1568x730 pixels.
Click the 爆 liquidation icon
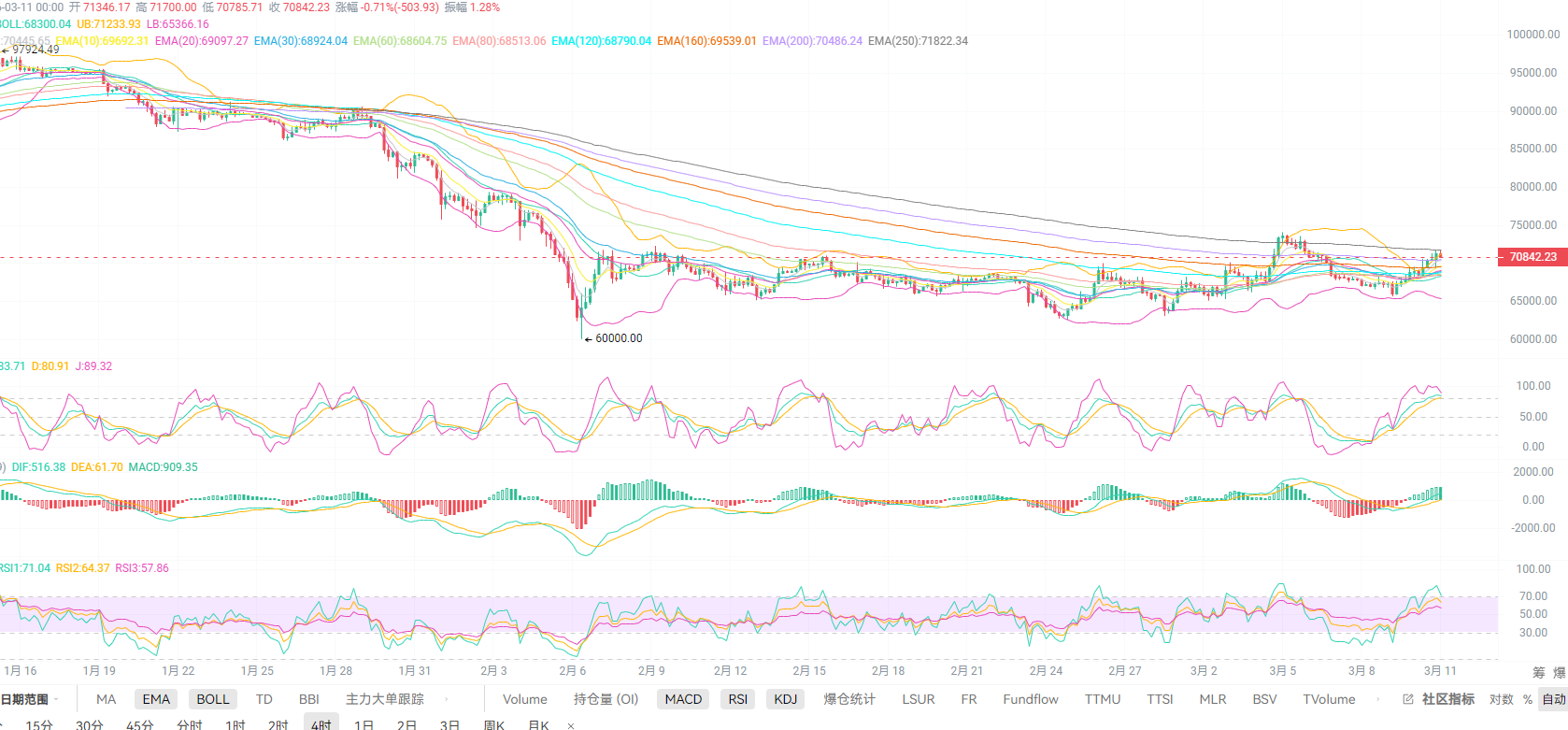tap(1559, 672)
